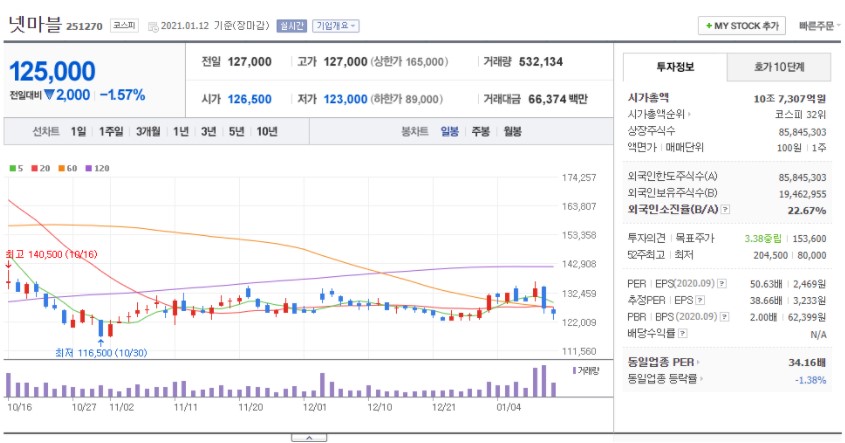Select 3년 line chart period
The width and height of the screenshot is (845, 443).
209,131
